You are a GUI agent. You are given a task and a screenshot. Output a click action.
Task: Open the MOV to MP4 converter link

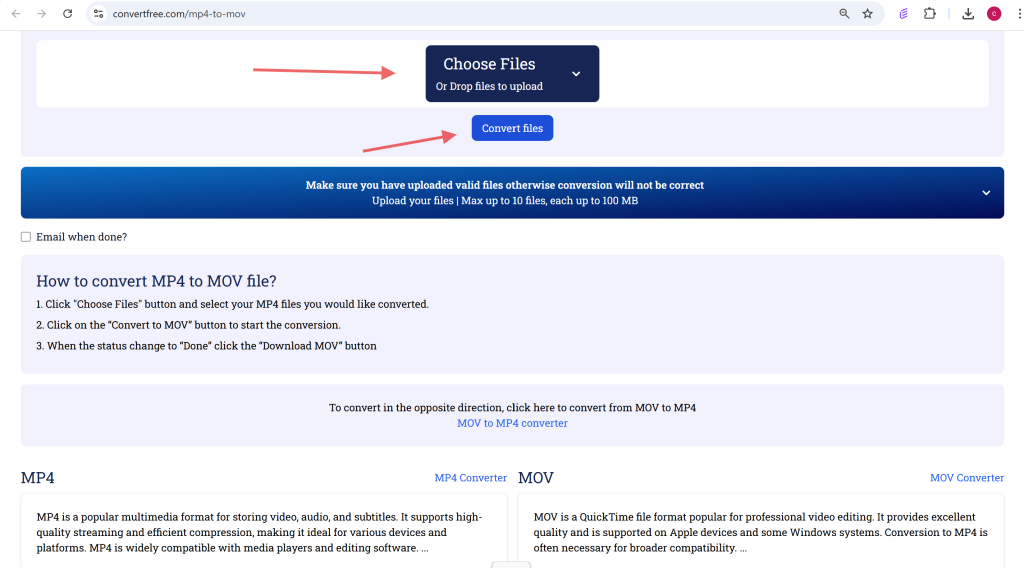(x=512, y=423)
